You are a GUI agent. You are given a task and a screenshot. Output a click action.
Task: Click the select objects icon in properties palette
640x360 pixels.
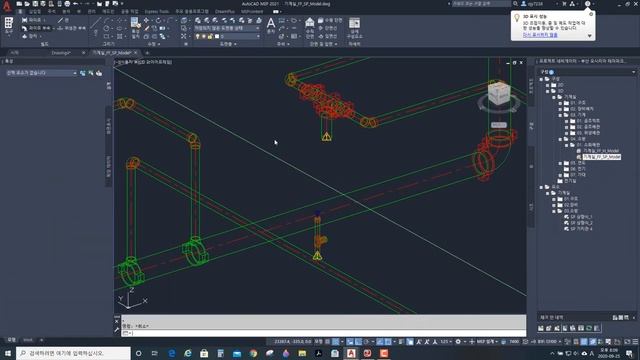tap(91, 73)
